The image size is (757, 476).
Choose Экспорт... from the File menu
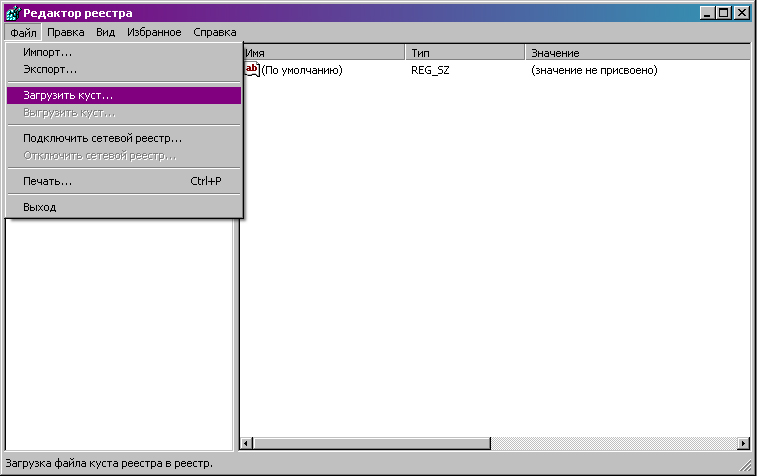click(50, 69)
